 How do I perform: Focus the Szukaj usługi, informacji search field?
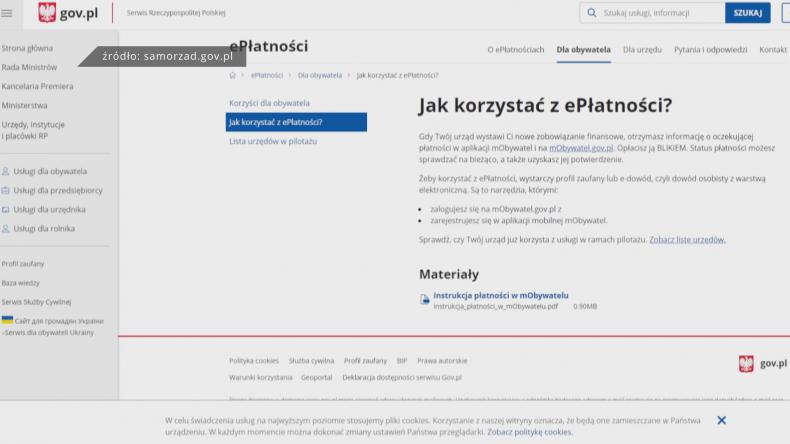[x=652, y=13]
